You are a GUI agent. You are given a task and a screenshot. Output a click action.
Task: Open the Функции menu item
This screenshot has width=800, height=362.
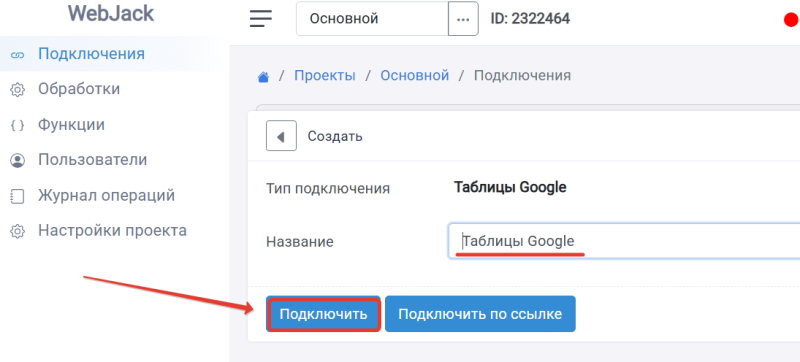click(x=71, y=124)
